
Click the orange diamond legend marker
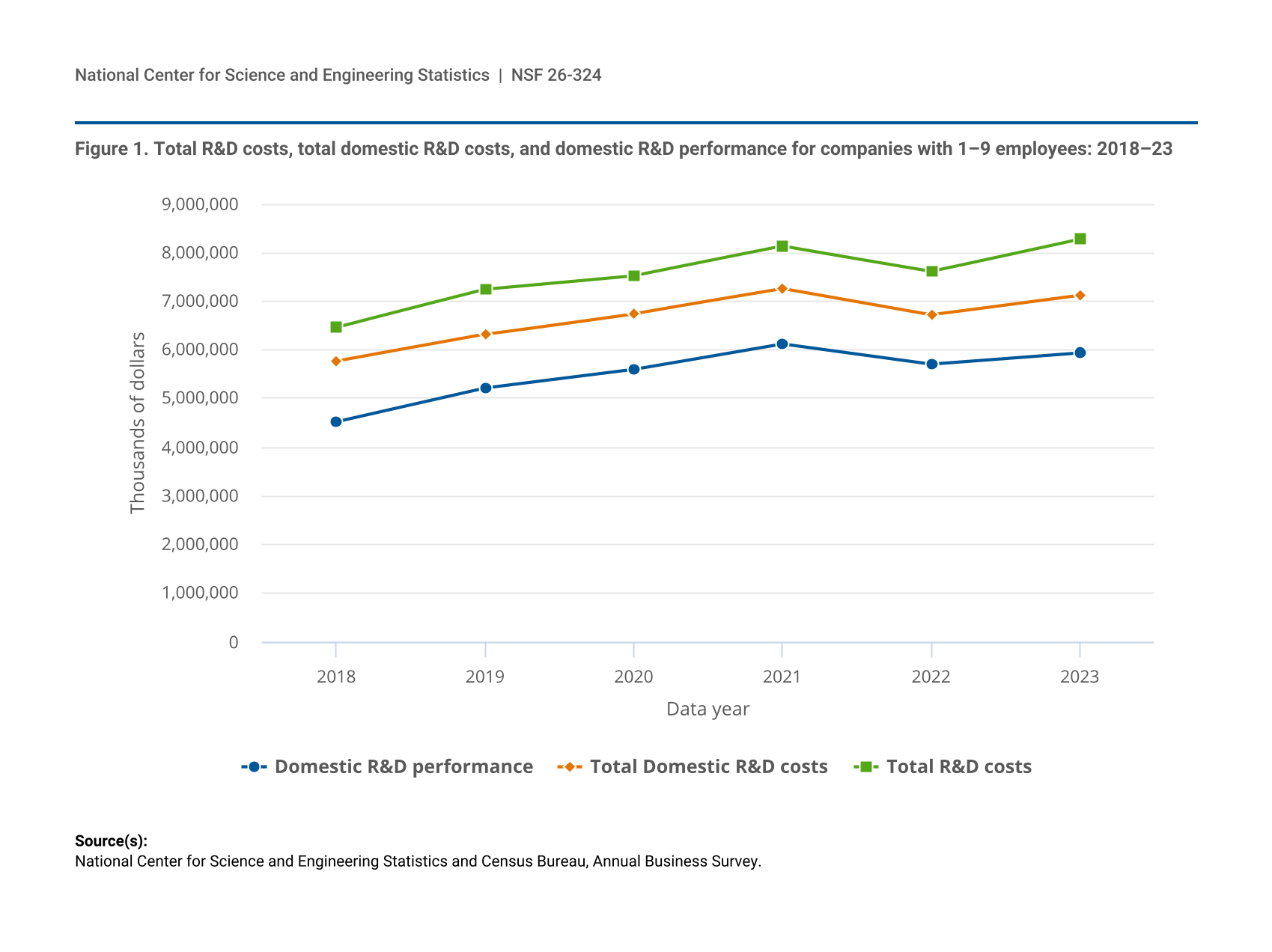tap(570, 767)
